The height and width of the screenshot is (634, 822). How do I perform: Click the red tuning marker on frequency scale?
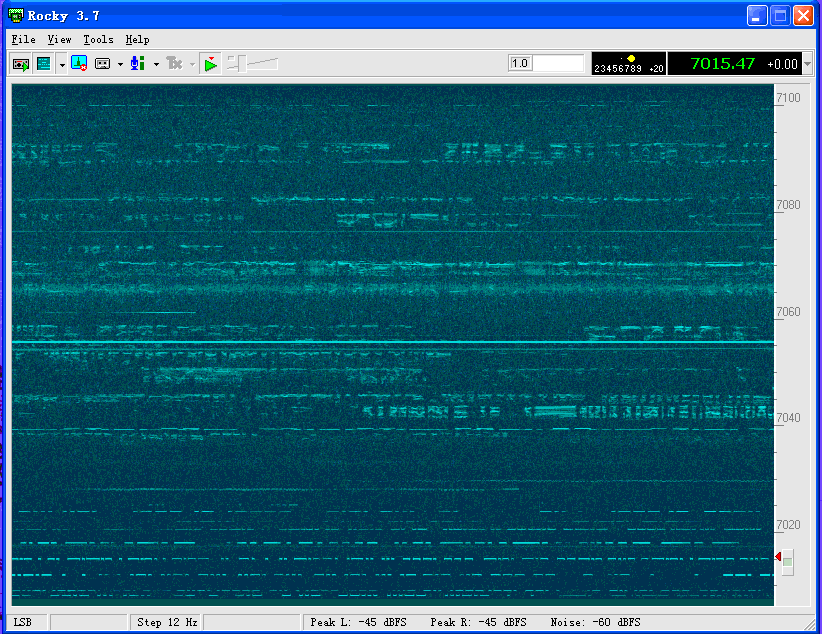pyautogui.click(x=778, y=556)
